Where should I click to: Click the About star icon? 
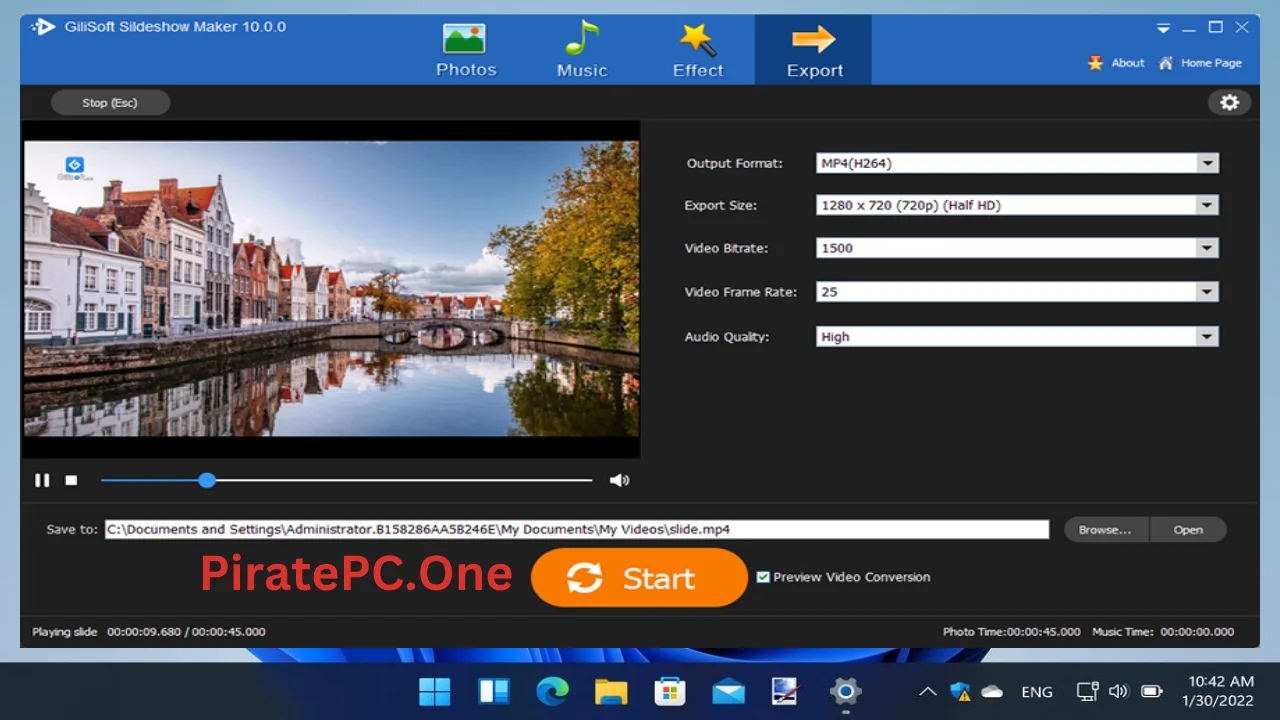pyautogui.click(x=1095, y=63)
